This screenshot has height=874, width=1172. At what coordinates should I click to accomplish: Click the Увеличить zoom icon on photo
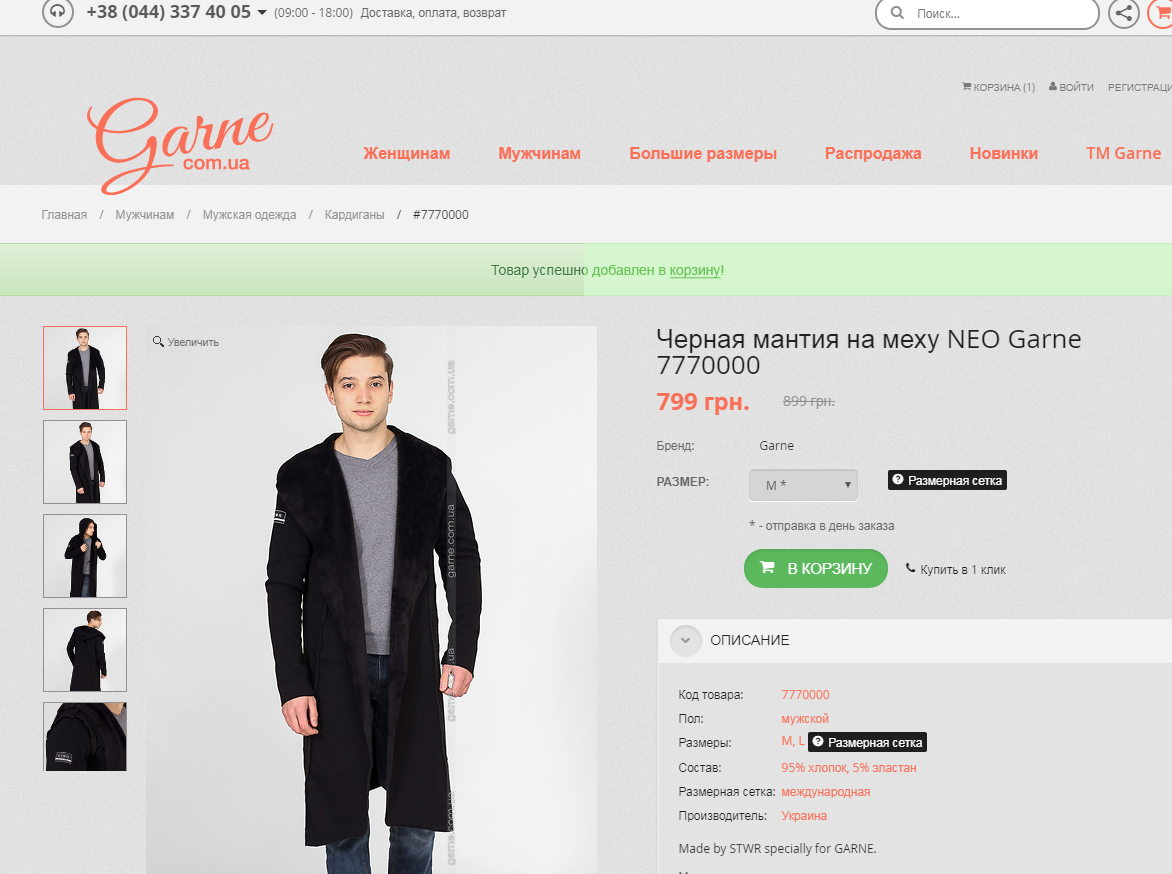coord(158,342)
